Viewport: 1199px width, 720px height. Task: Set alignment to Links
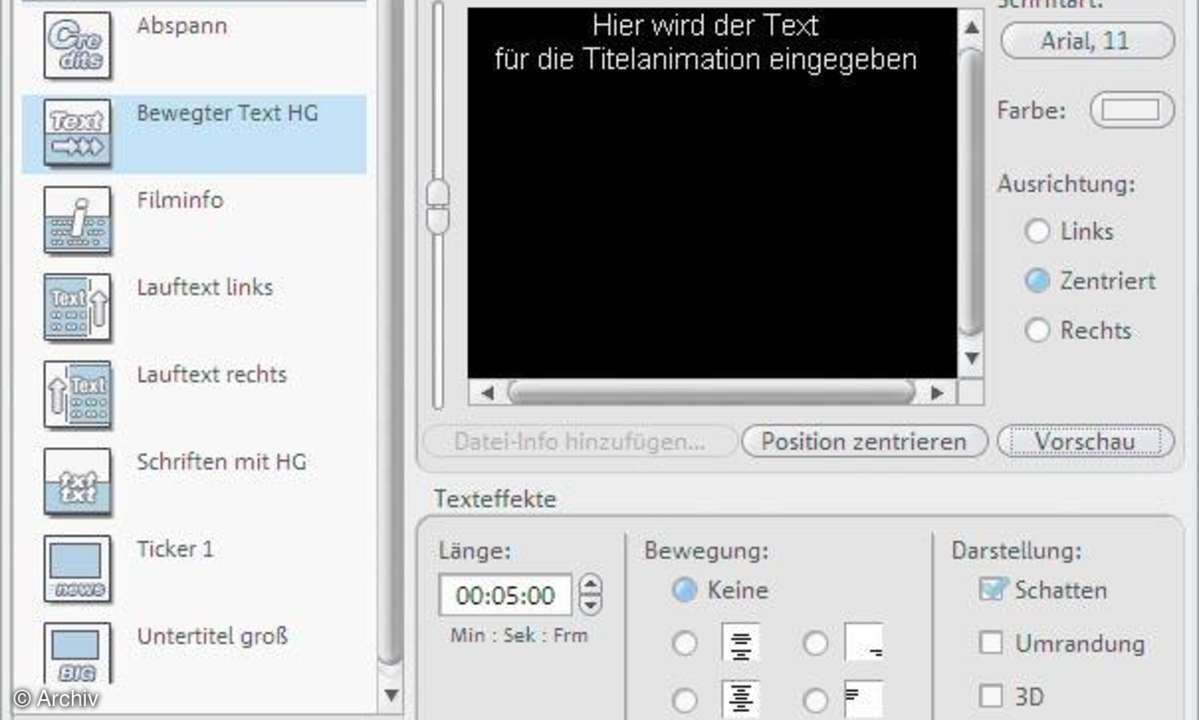(1038, 231)
